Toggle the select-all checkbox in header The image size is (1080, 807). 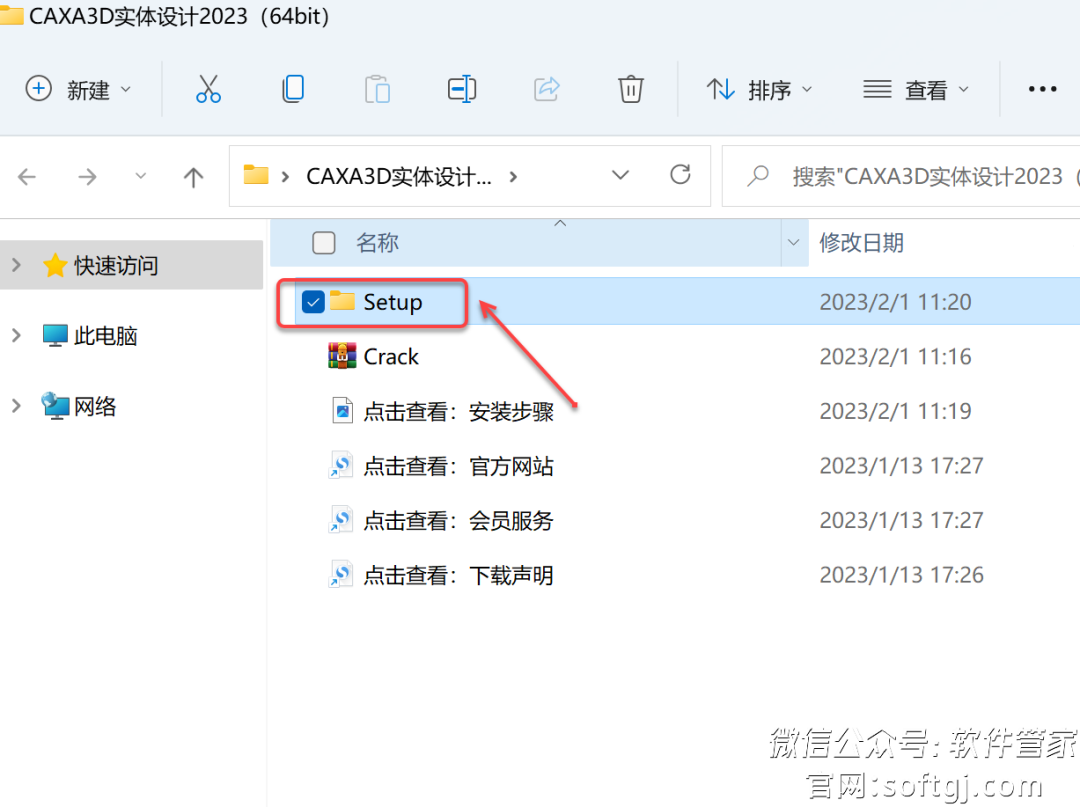[324, 242]
